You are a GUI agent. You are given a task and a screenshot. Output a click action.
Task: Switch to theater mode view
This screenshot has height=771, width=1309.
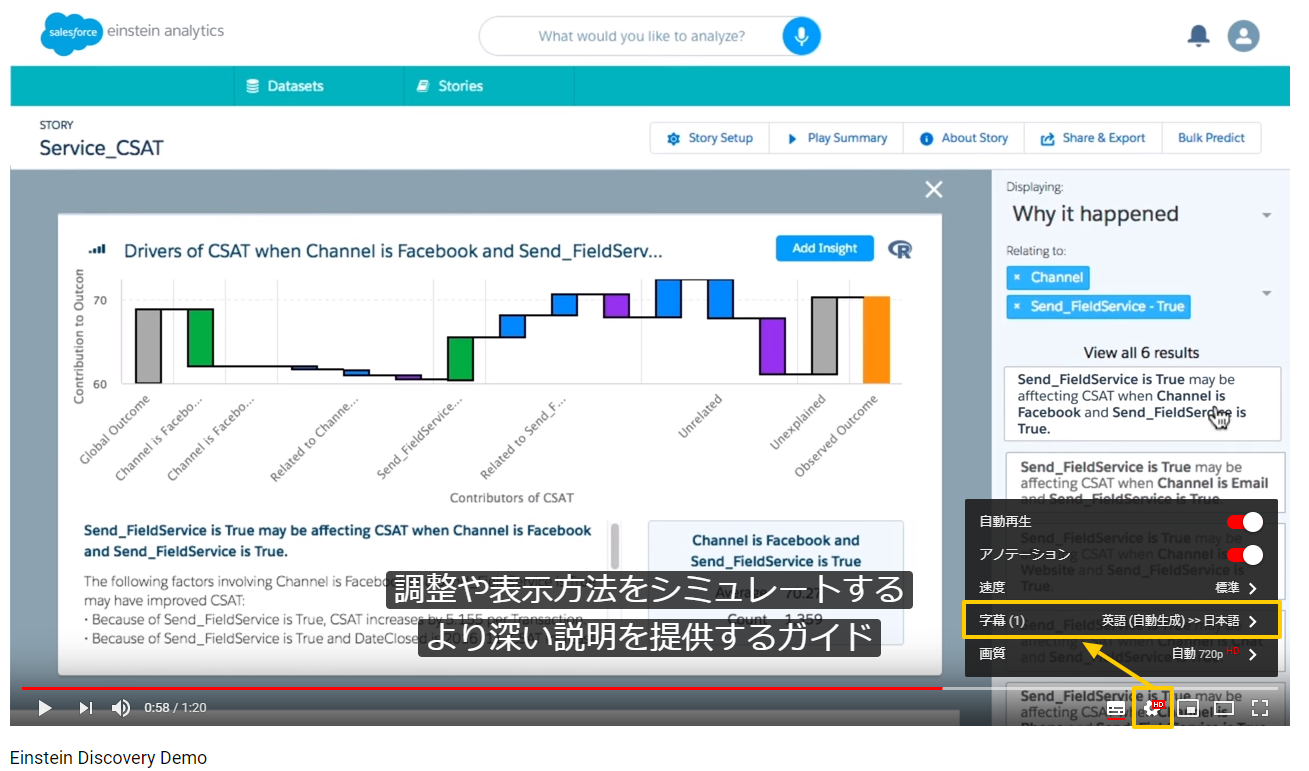(1224, 708)
